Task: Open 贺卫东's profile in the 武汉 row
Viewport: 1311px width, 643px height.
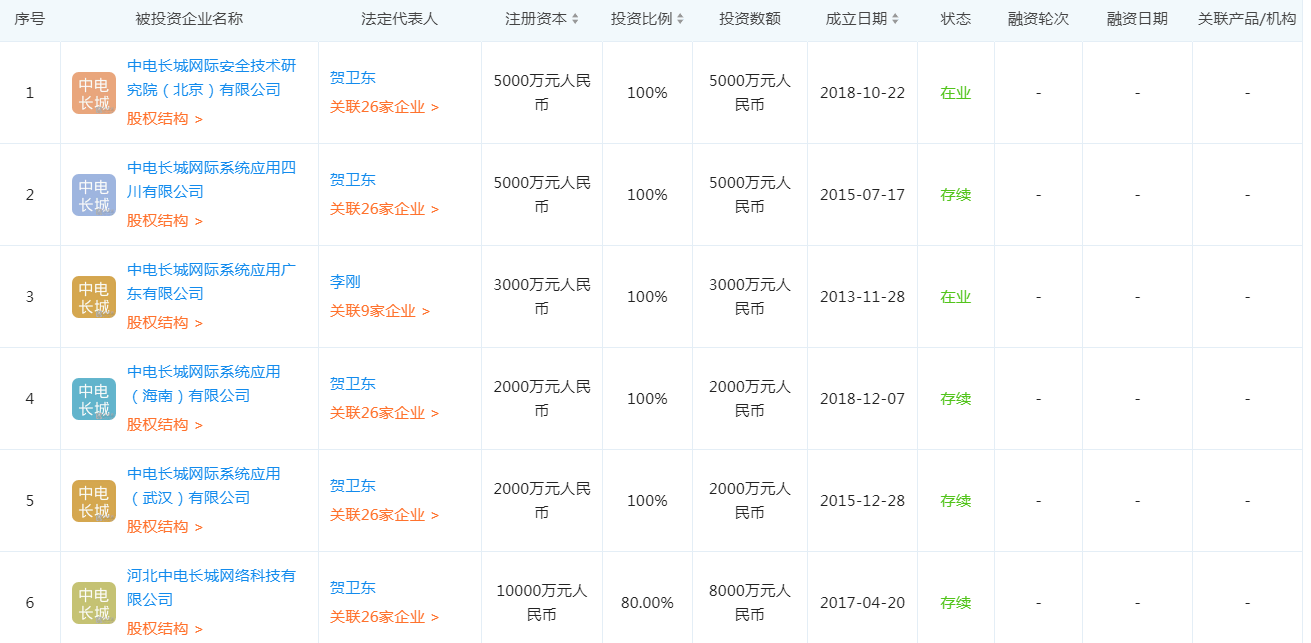Action: pyautogui.click(x=353, y=486)
